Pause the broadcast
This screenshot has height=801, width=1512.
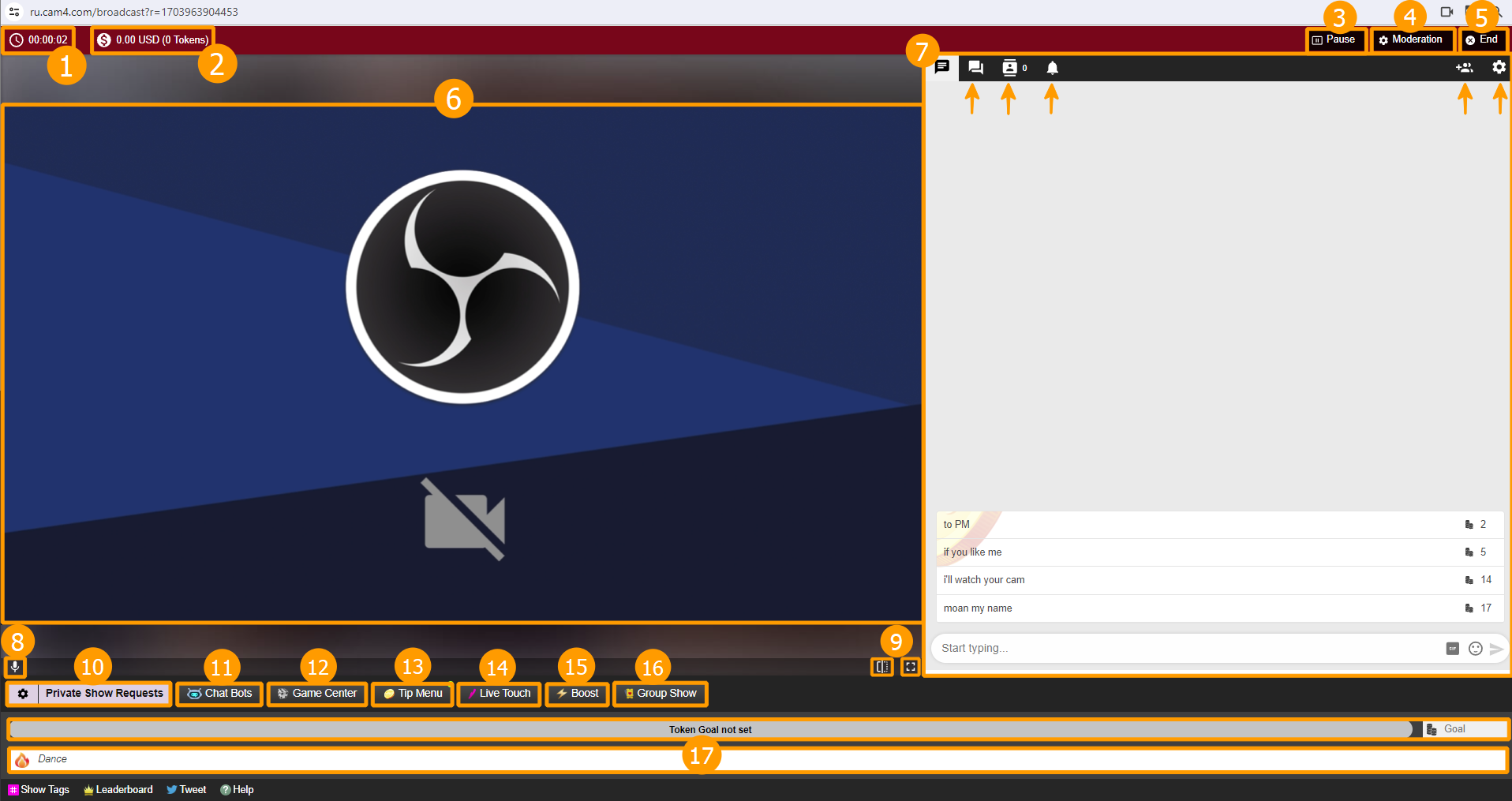pyautogui.click(x=1334, y=39)
